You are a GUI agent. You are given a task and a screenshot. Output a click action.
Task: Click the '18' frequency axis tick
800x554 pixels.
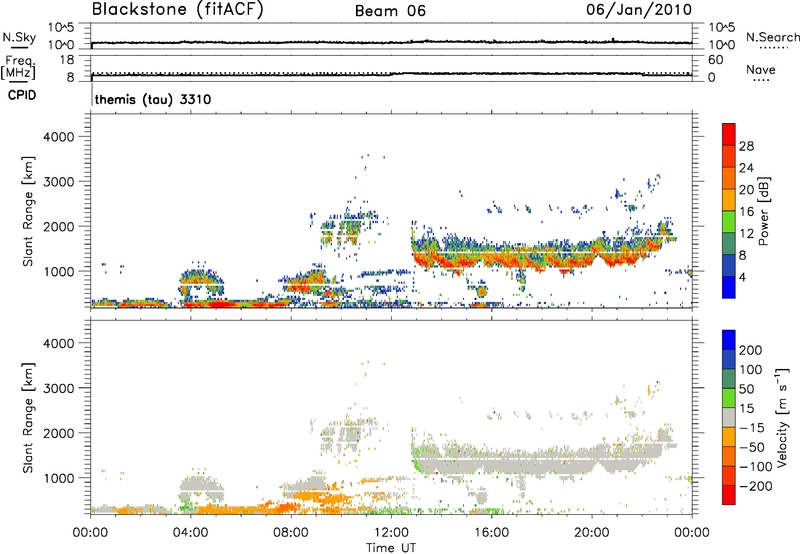[66, 60]
